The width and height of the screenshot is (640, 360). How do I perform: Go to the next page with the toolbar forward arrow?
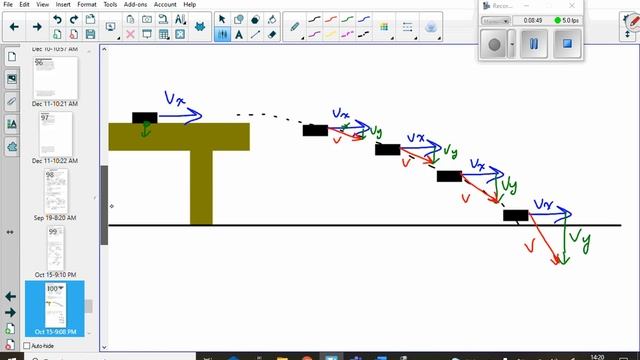point(37,27)
